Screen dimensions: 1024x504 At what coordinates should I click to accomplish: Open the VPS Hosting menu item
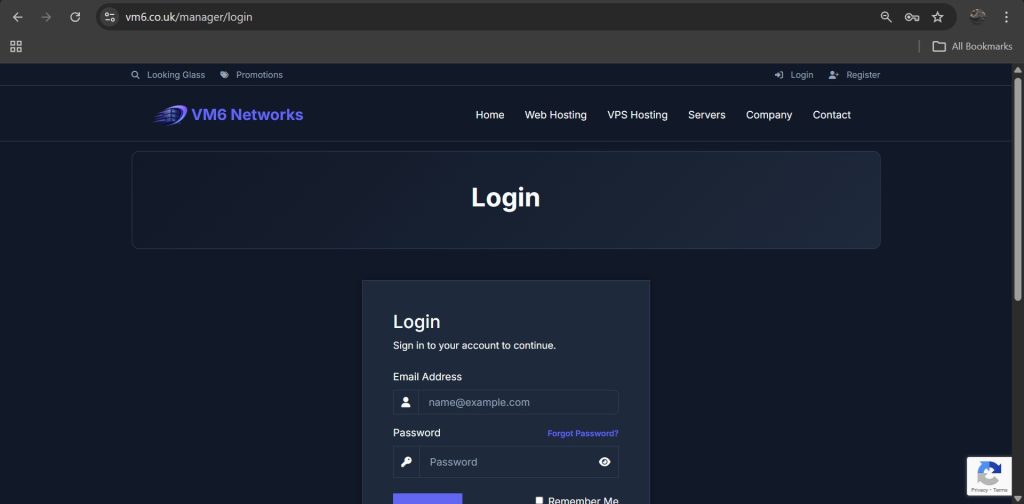(637, 115)
